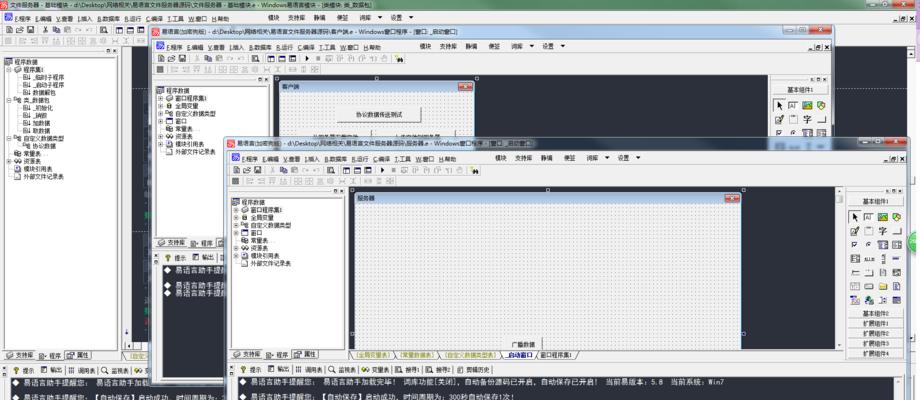Expand 窗口程序集1 node in client window tree
920x400 pixels.
(161, 98)
